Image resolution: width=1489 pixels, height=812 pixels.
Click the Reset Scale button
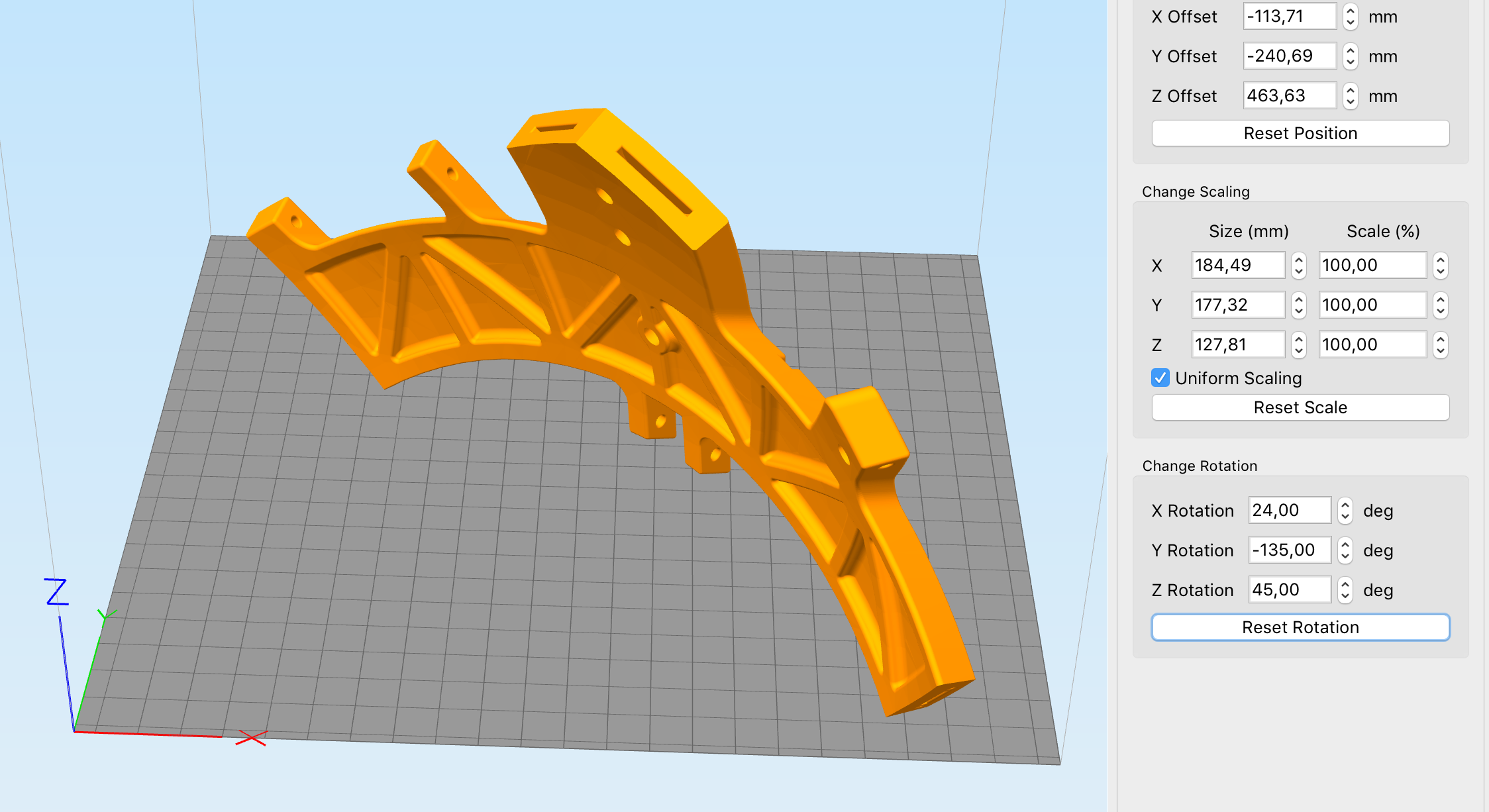click(x=1300, y=407)
